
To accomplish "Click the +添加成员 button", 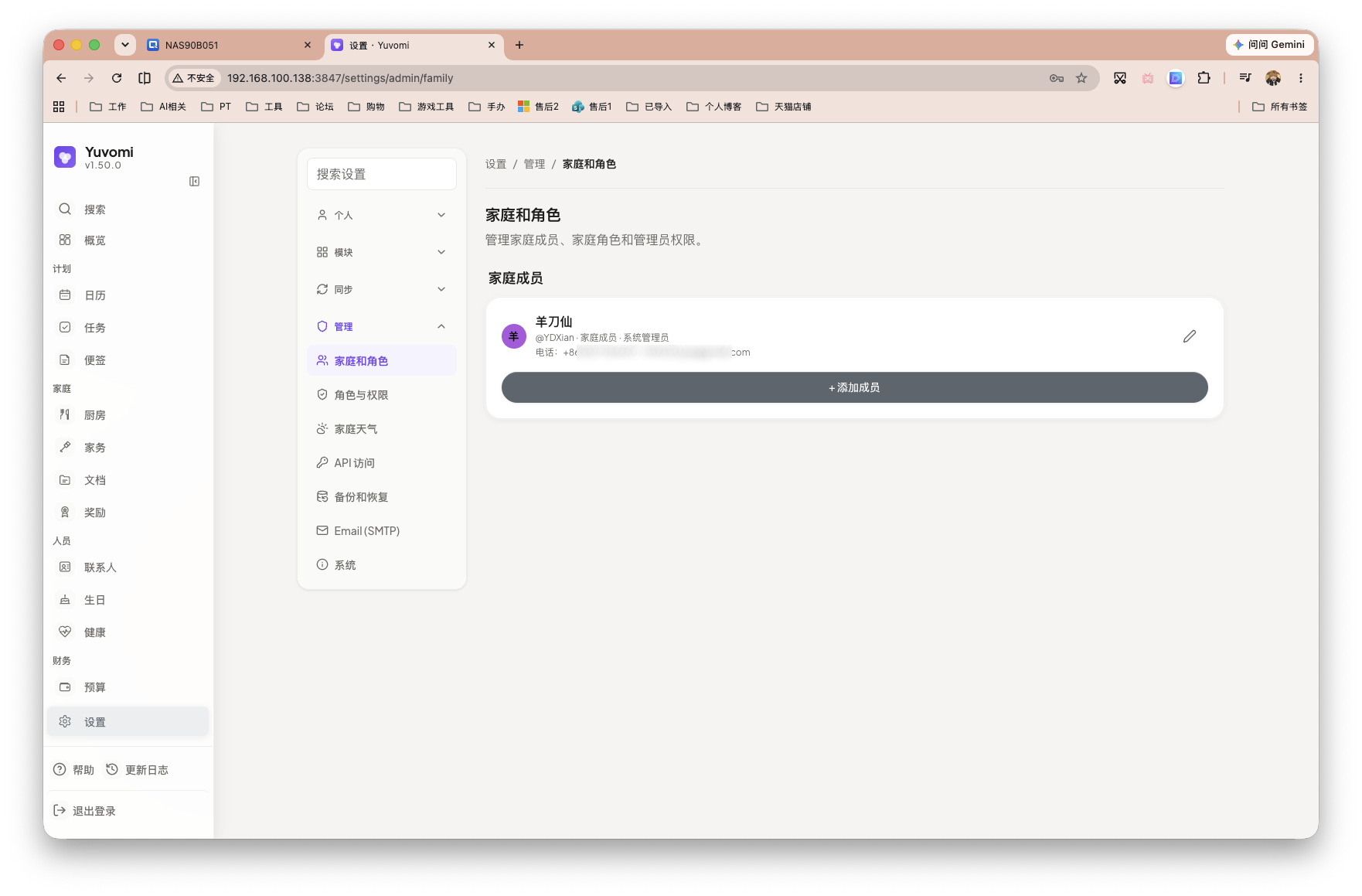I will click(x=854, y=387).
